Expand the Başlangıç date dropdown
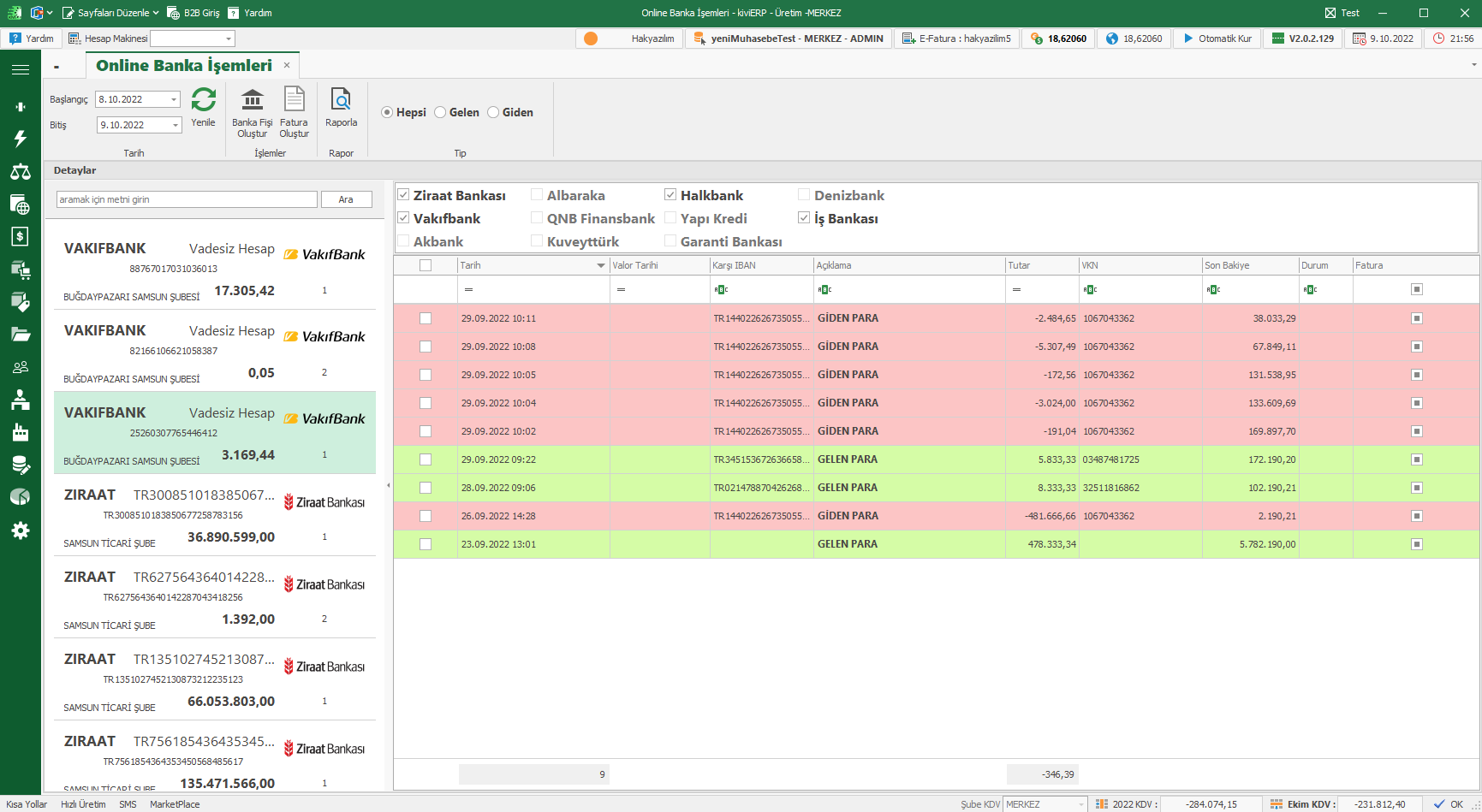The height and width of the screenshot is (812, 1482). [174, 100]
